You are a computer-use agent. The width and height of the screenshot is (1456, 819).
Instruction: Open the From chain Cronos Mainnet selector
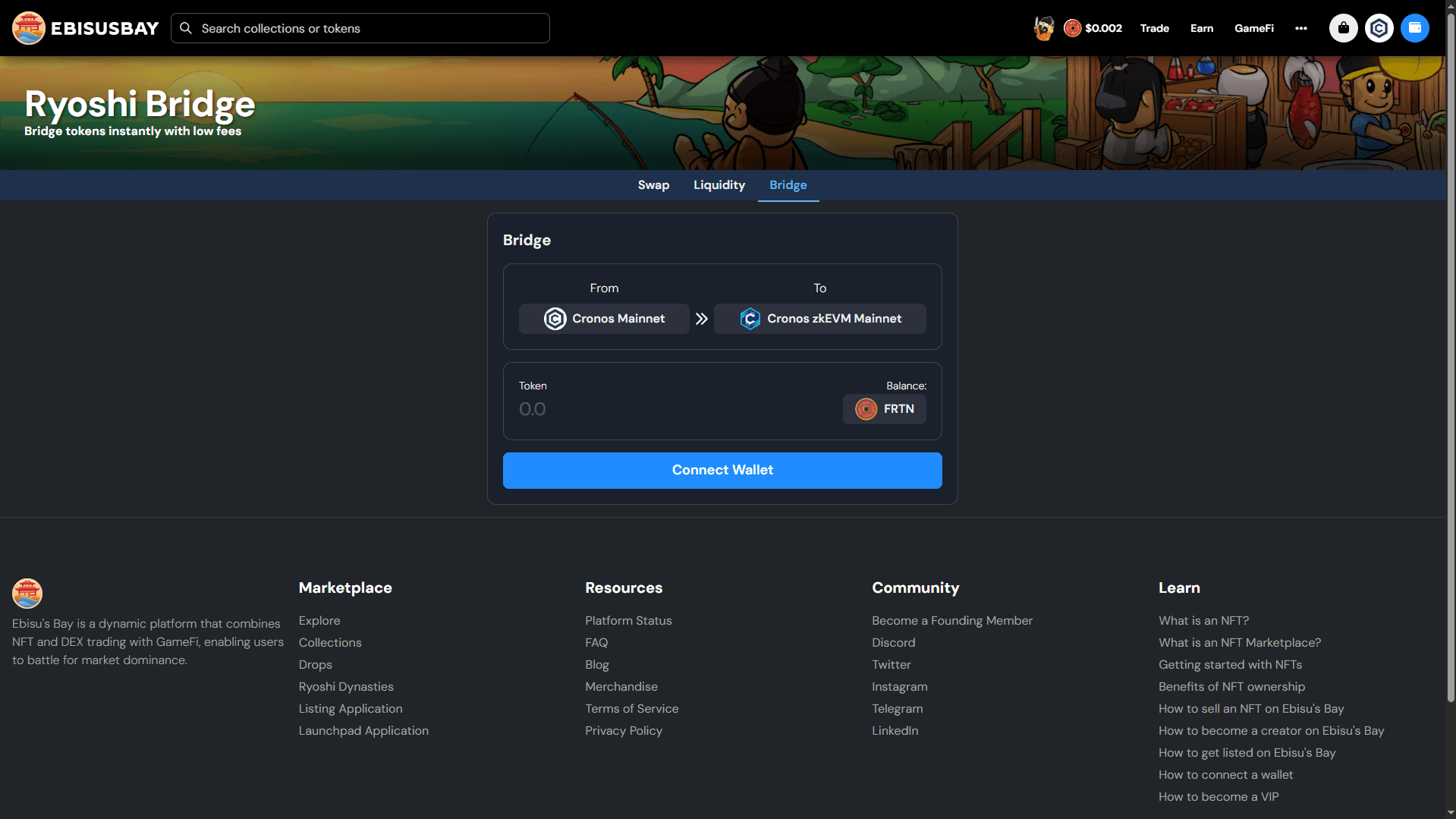tap(604, 319)
